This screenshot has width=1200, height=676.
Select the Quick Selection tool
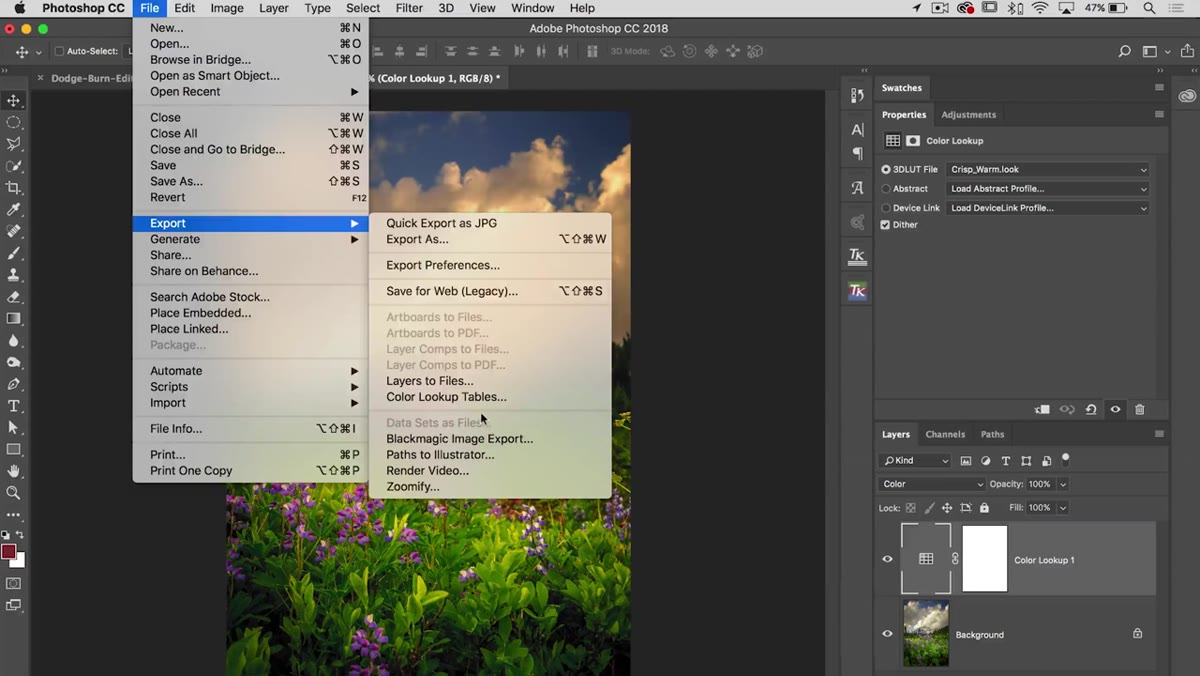(14, 166)
